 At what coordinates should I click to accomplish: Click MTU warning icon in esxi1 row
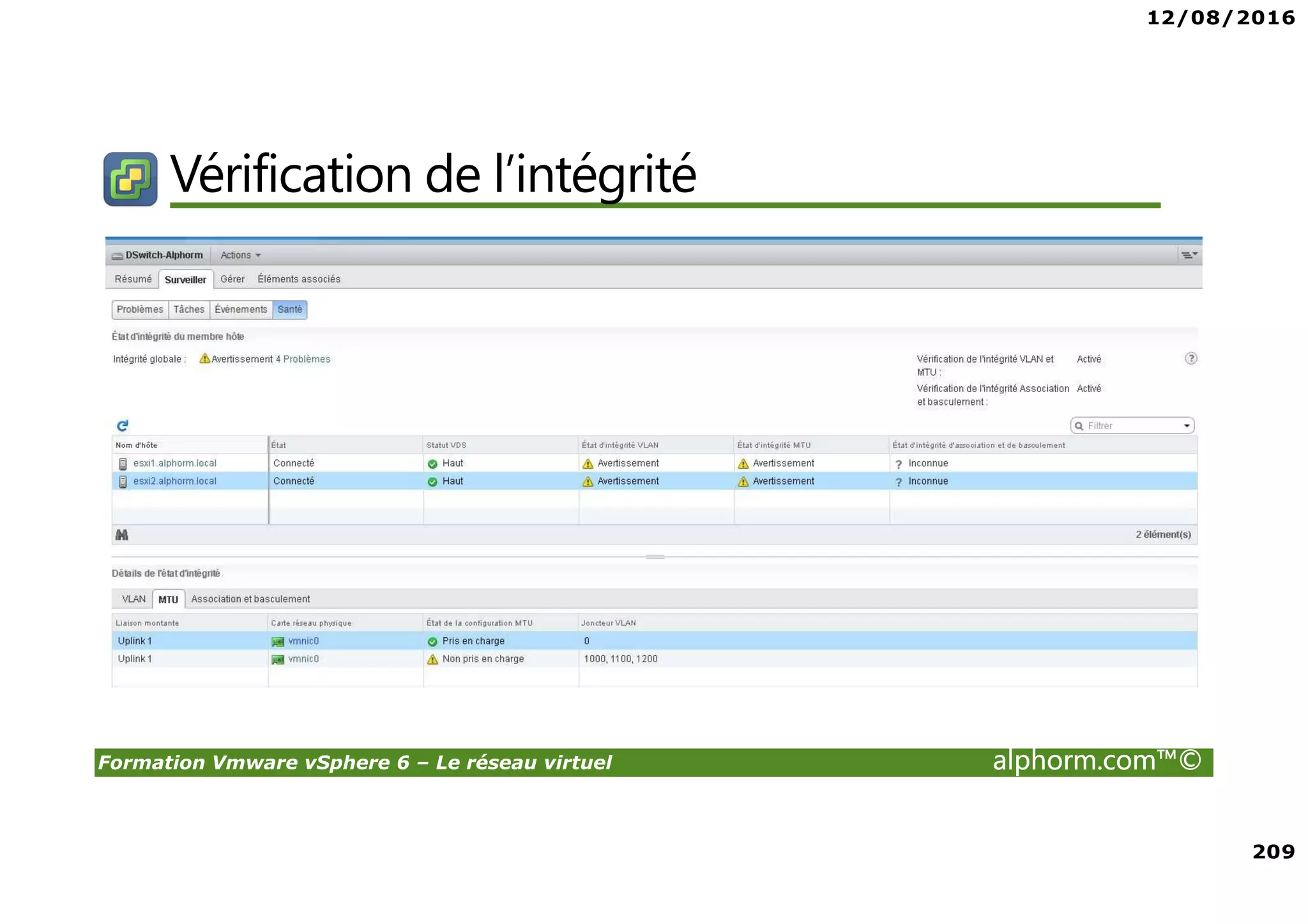click(x=743, y=464)
